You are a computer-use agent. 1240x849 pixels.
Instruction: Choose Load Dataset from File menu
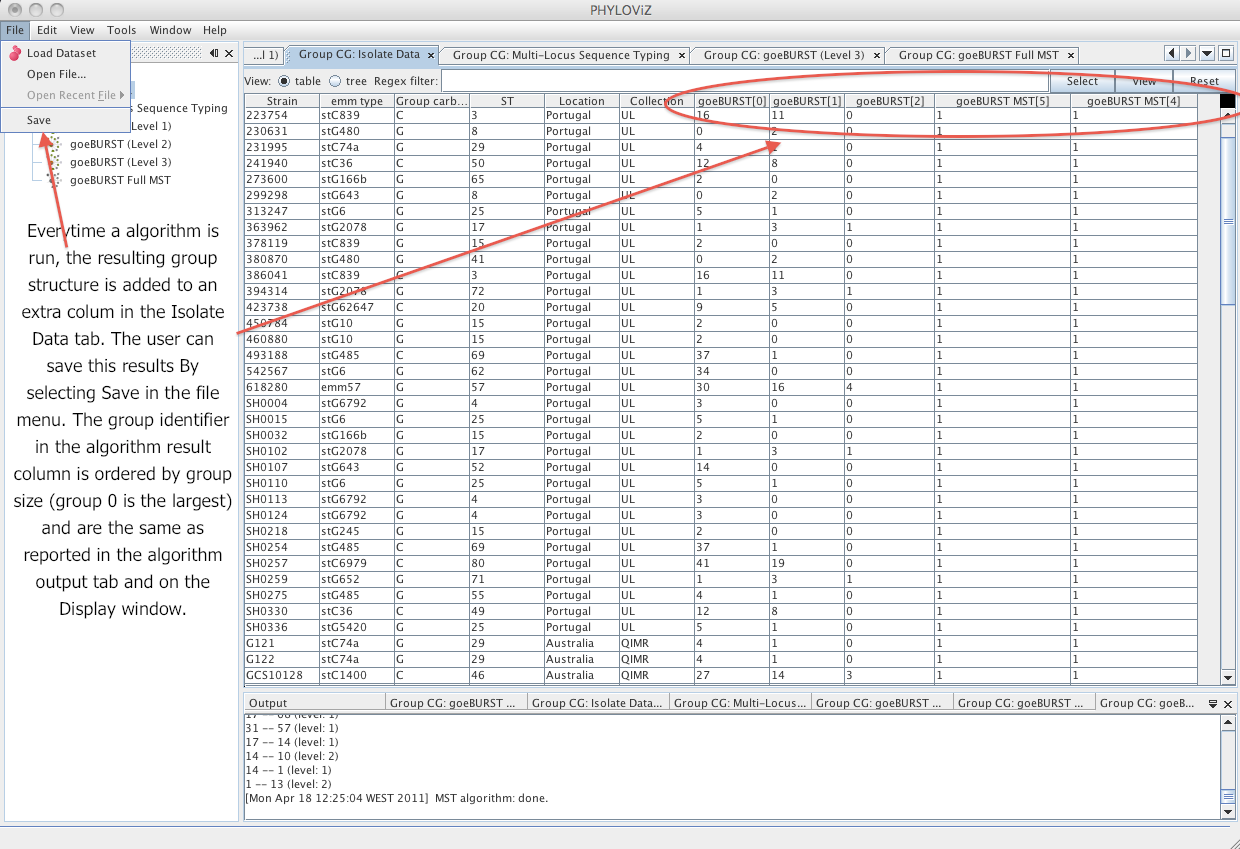tap(66, 53)
